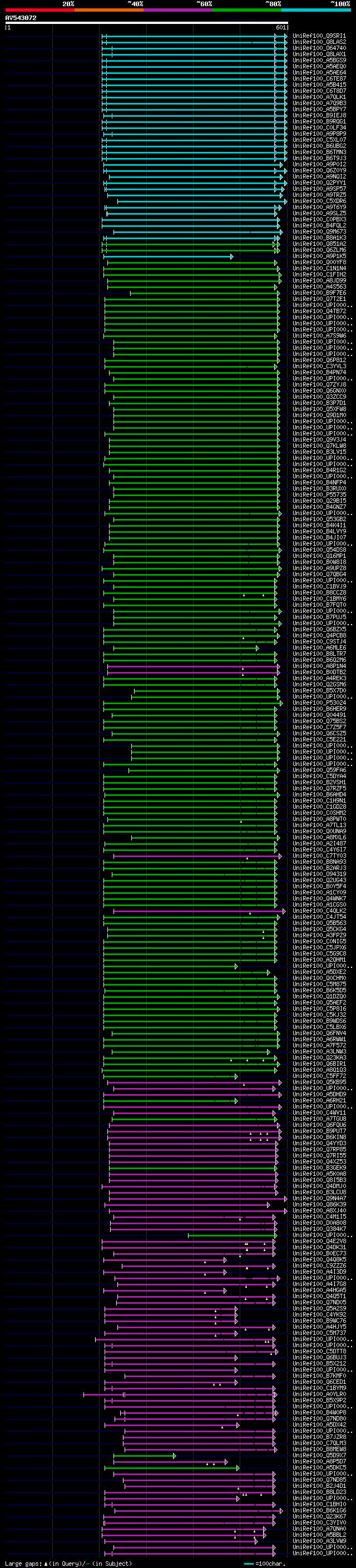This screenshot has width=356, height=1568.
Task: Select hit label UniRef100_A9UPZ8
Action: point(319,568)
